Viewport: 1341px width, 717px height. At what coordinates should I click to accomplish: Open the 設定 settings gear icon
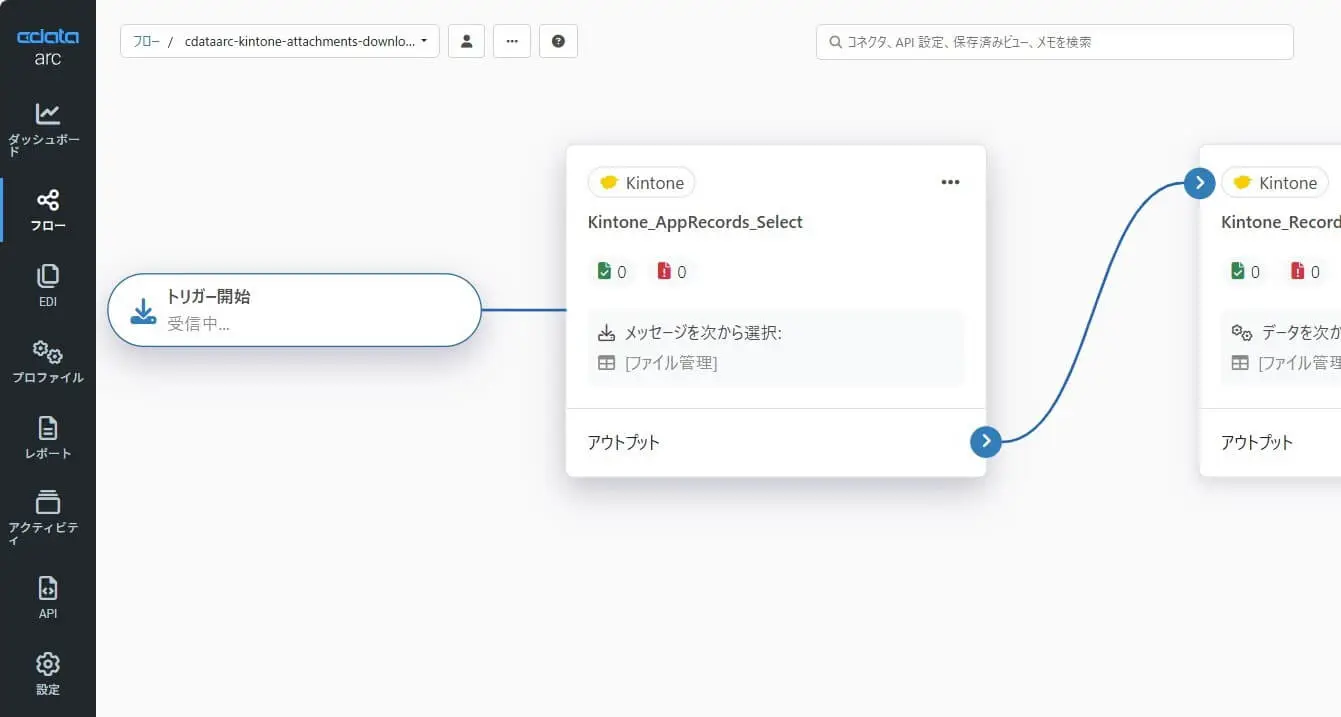pos(47,664)
